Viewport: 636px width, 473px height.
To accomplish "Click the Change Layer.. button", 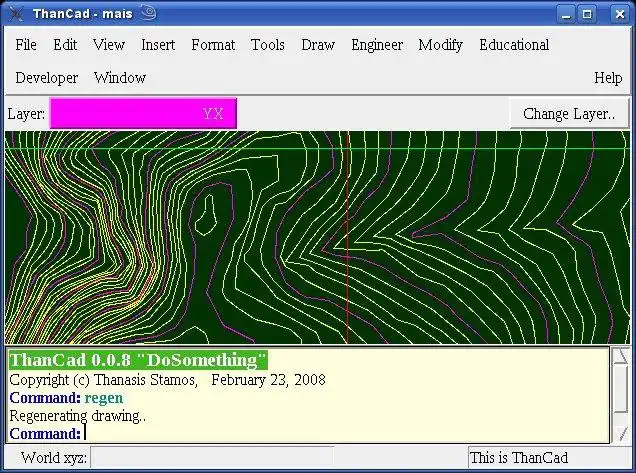I will [569, 114].
